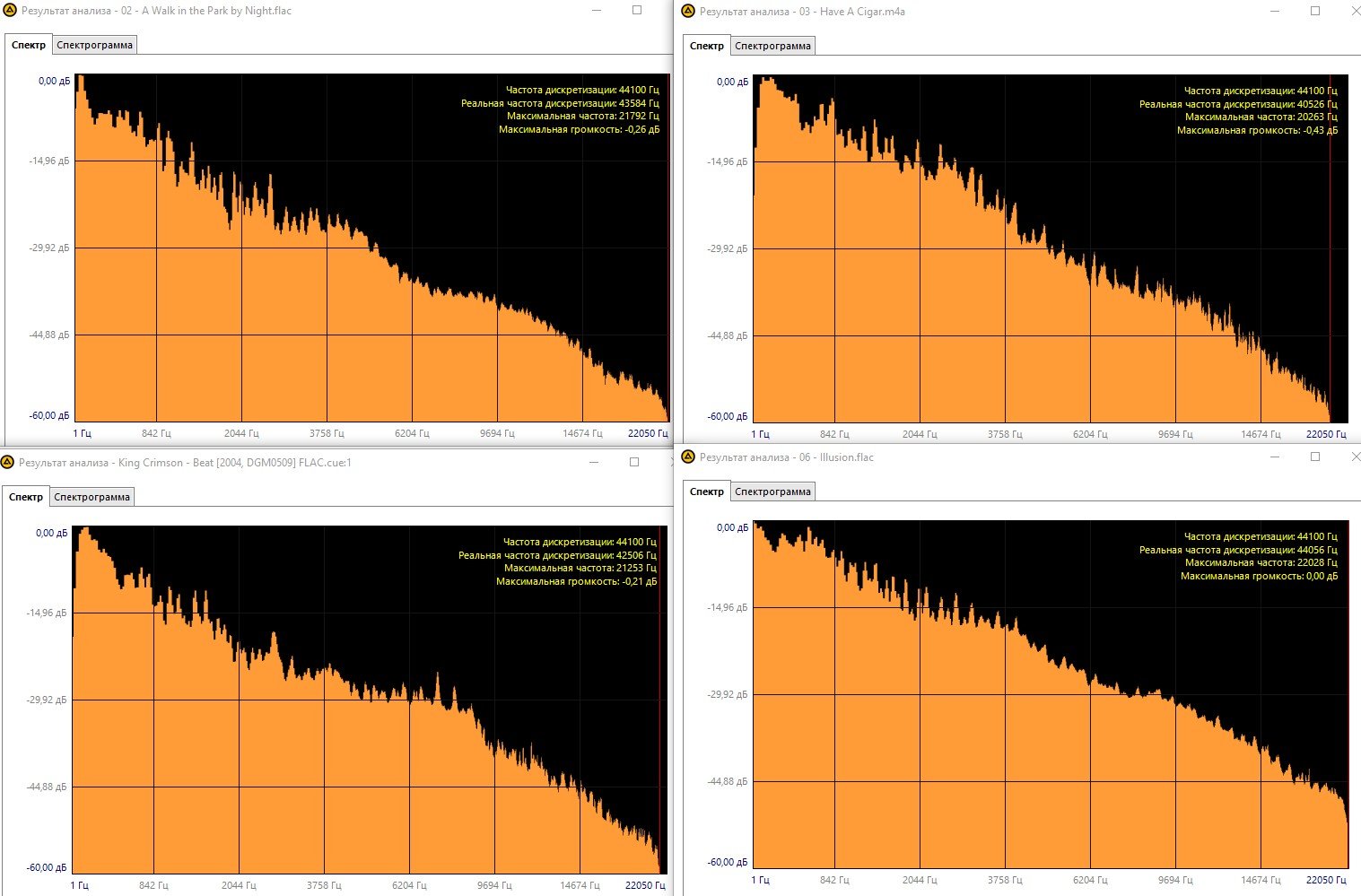Click 'Максимальная частота: 21792 Гц' line
The height and width of the screenshot is (896, 1361).
pyautogui.click(x=582, y=116)
